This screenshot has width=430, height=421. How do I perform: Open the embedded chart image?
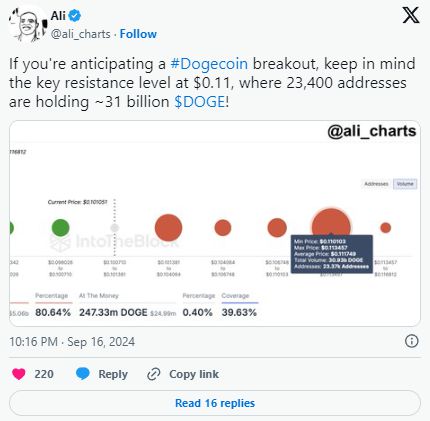pyautogui.click(x=215, y=223)
